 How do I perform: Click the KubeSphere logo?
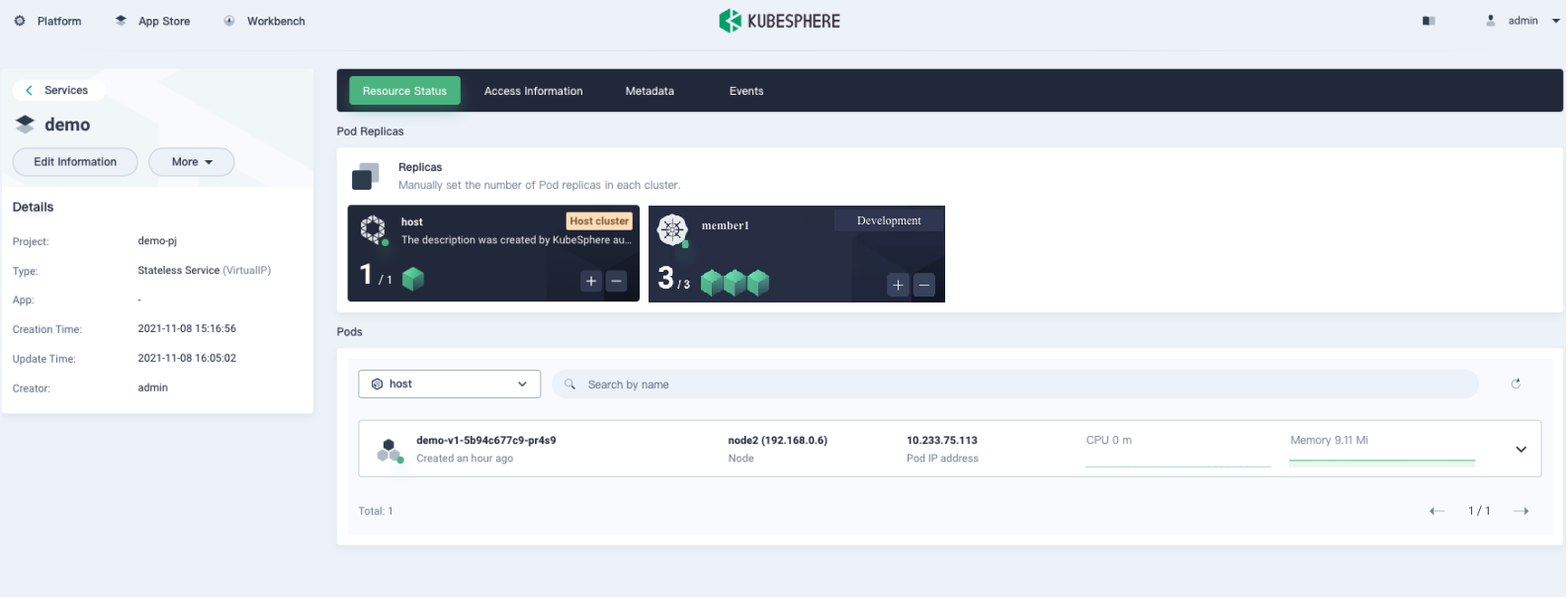click(779, 21)
